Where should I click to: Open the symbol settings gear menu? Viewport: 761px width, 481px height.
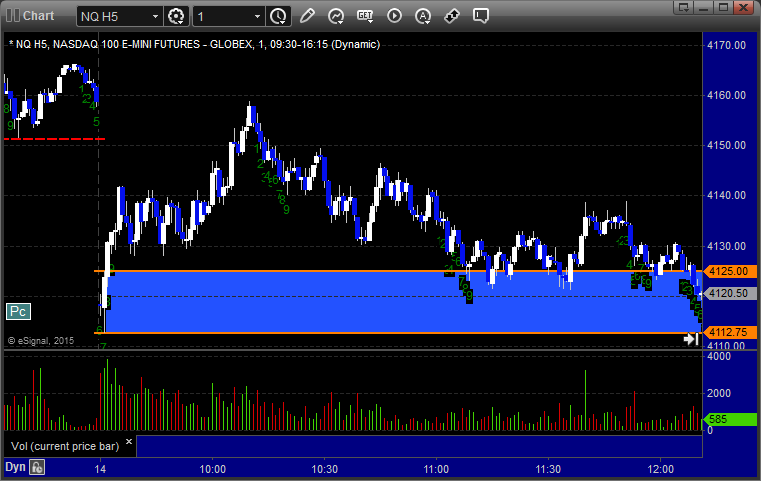tap(176, 16)
